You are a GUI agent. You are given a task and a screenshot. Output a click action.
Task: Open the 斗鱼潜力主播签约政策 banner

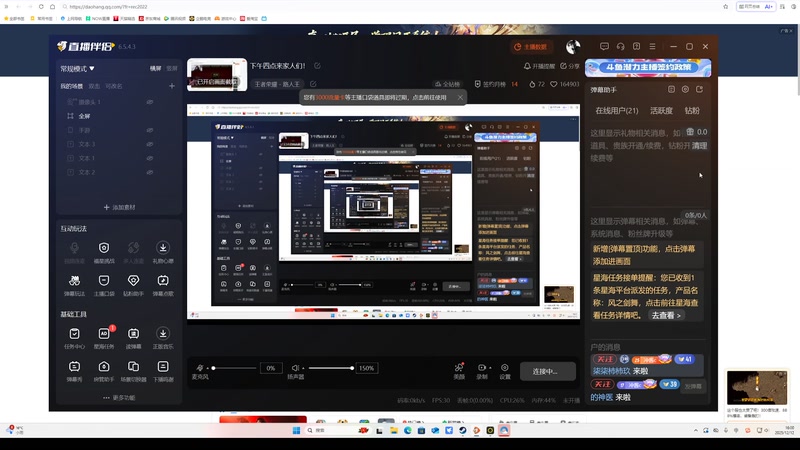point(648,67)
